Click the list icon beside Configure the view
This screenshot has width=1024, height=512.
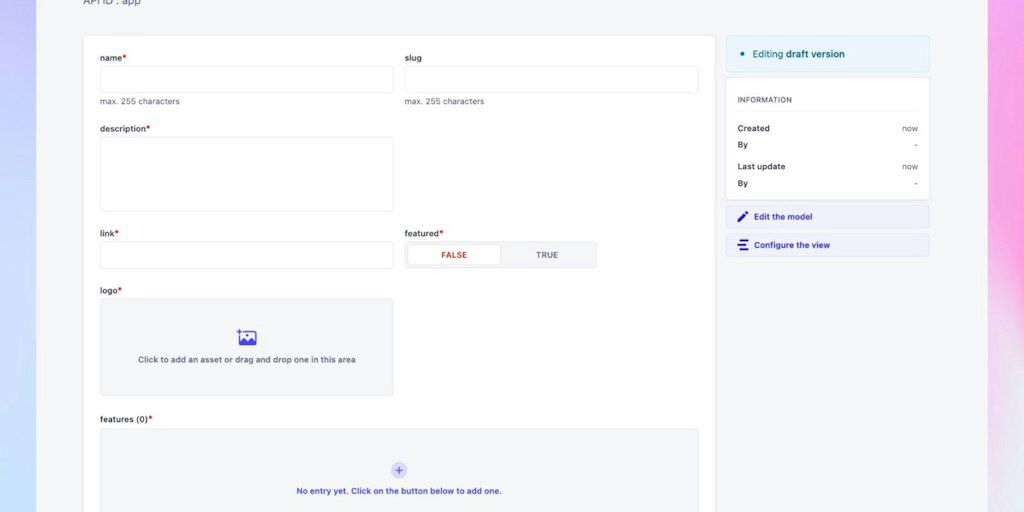(743, 246)
